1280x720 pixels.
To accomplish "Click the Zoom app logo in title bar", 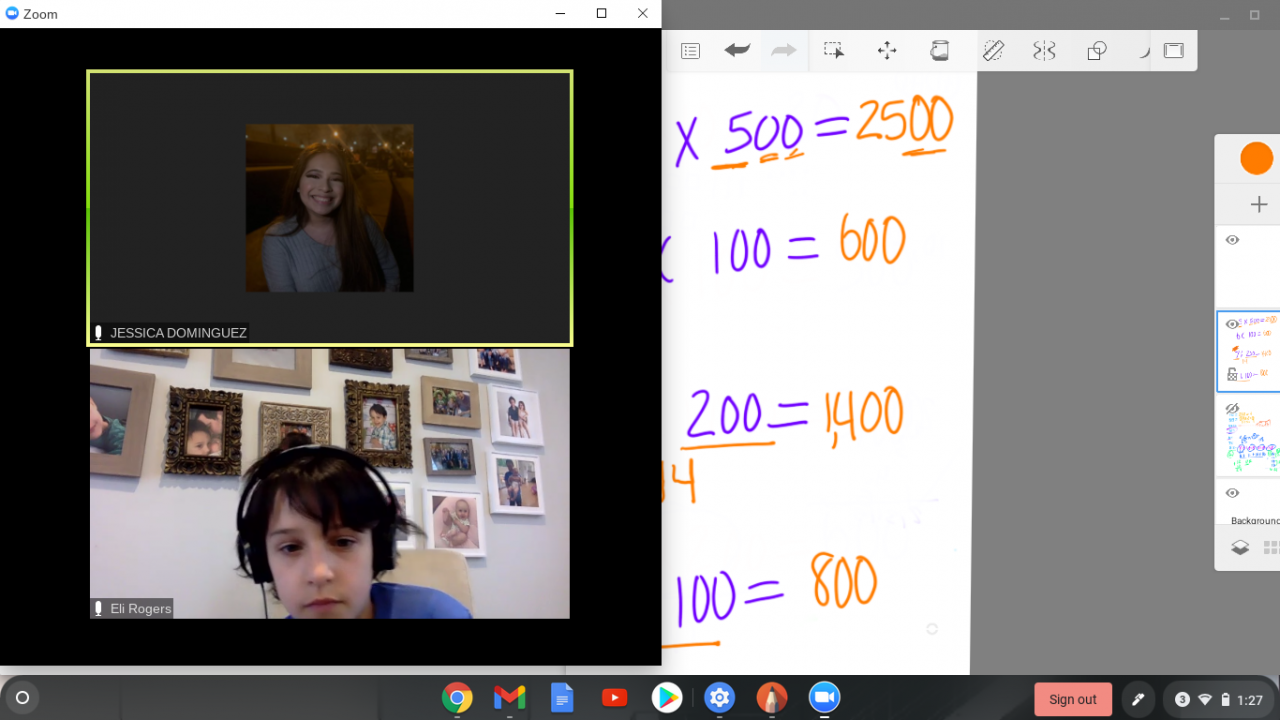I will (x=12, y=14).
